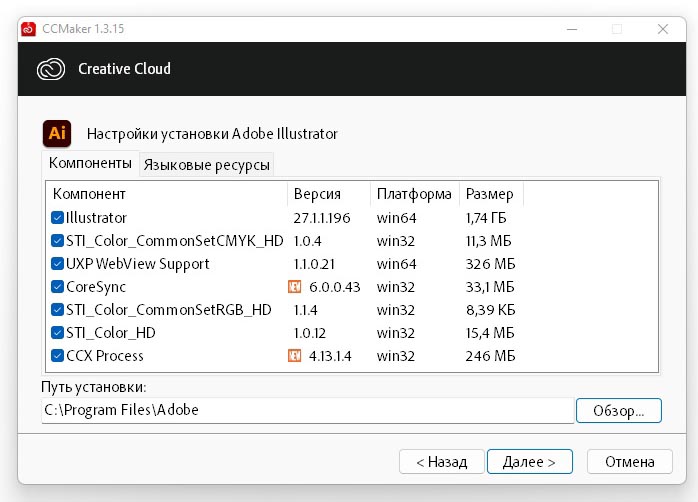
Task: Switch to the Компоненты tab
Action: tap(90, 163)
